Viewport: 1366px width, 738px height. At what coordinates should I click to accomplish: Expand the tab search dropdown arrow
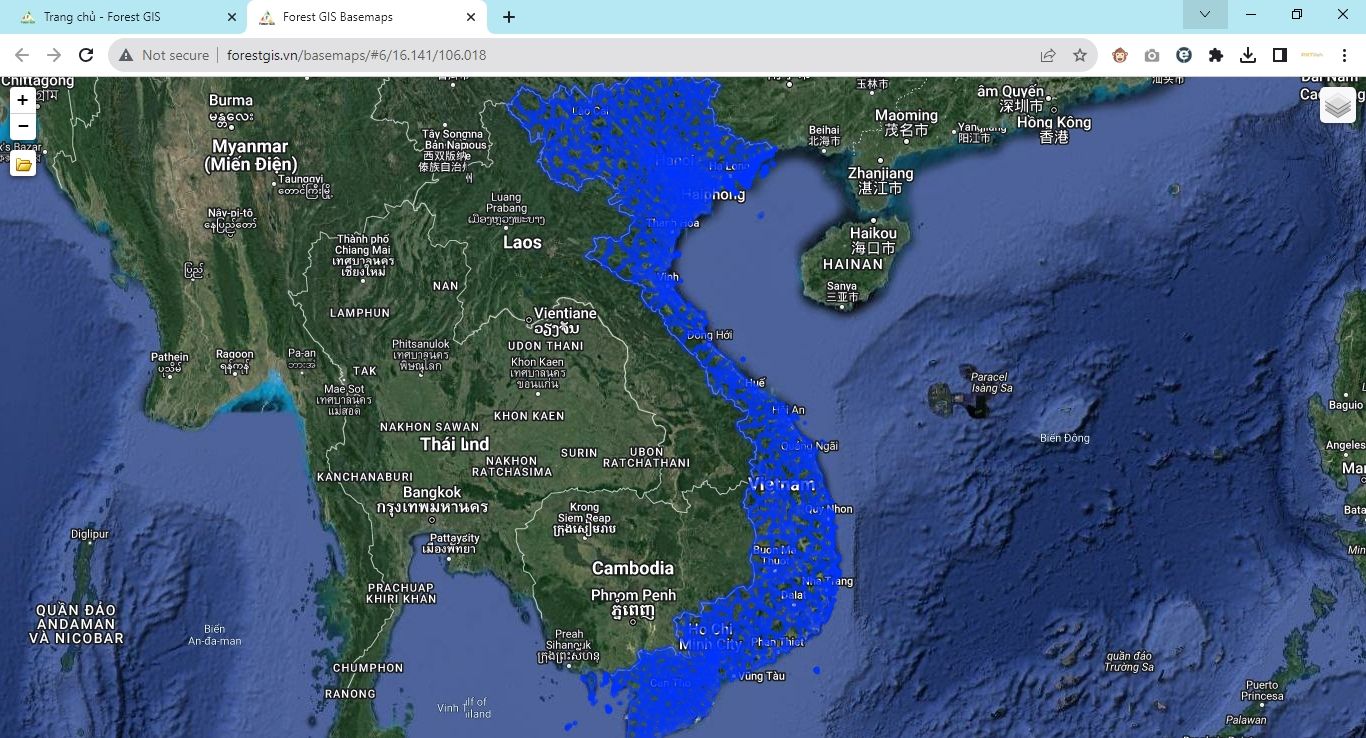(x=1205, y=15)
